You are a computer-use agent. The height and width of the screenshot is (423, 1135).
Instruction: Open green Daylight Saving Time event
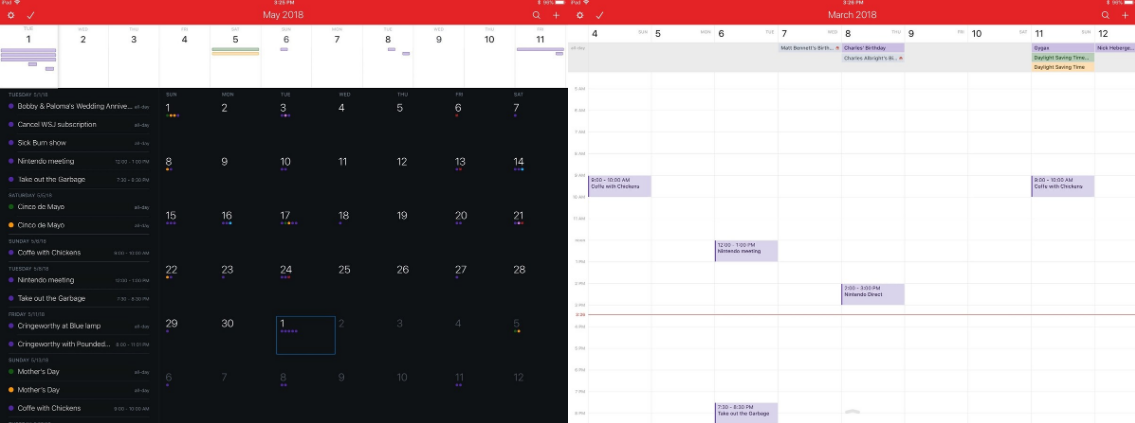click(x=1063, y=58)
